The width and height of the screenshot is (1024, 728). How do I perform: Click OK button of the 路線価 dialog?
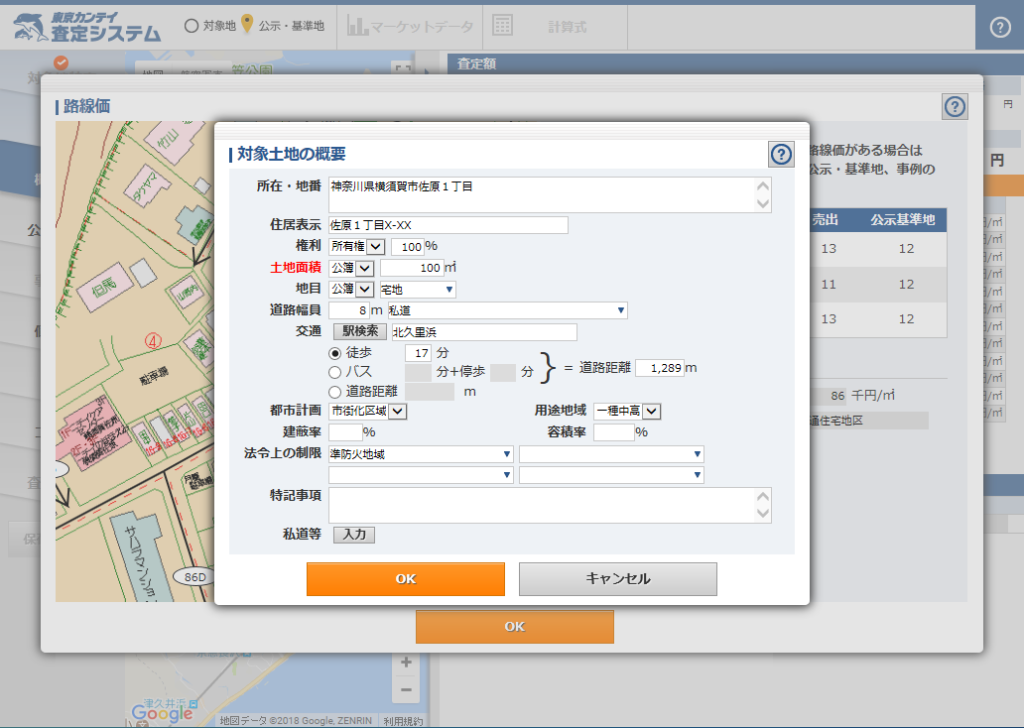pyautogui.click(x=515, y=627)
